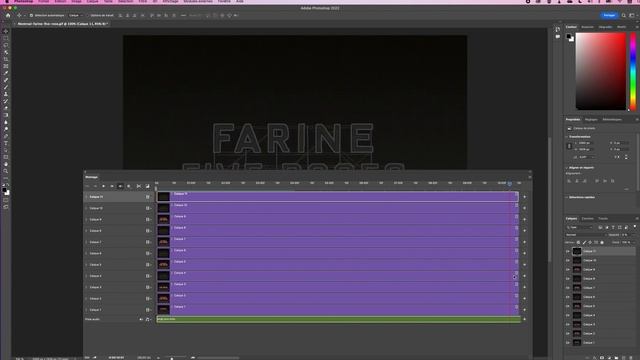Expand the Calque 11 track in timeline
The image size is (640, 360).
tap(86, 197)
